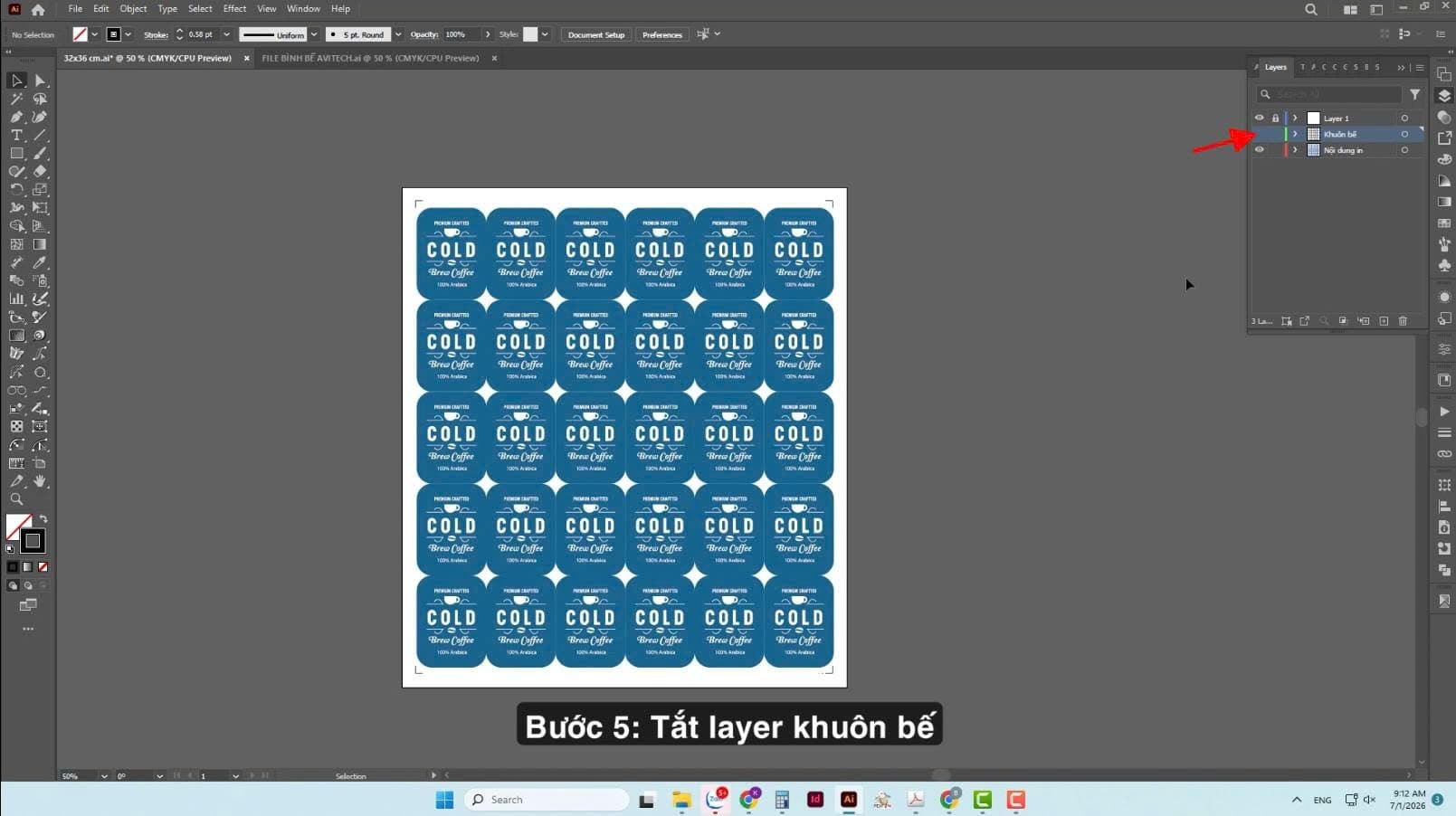Select the Eraser tool
1456x816 pixels.
40,171
